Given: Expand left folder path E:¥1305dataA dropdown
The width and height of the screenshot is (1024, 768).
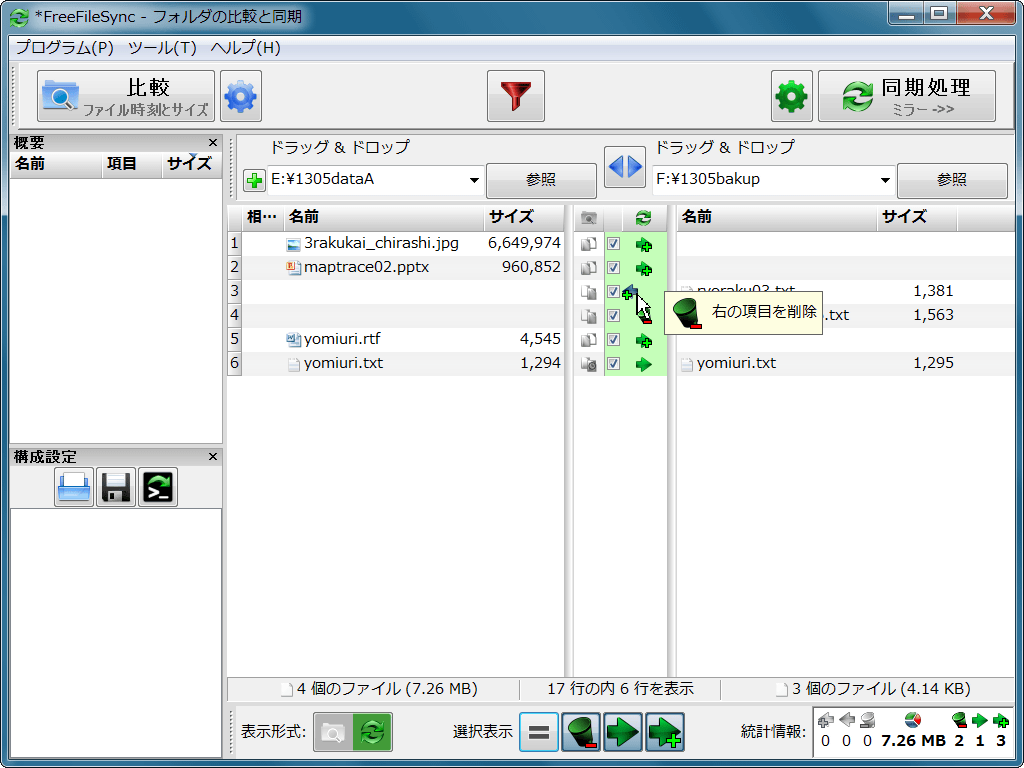Looking at the screenshot, I should point(474,180).
